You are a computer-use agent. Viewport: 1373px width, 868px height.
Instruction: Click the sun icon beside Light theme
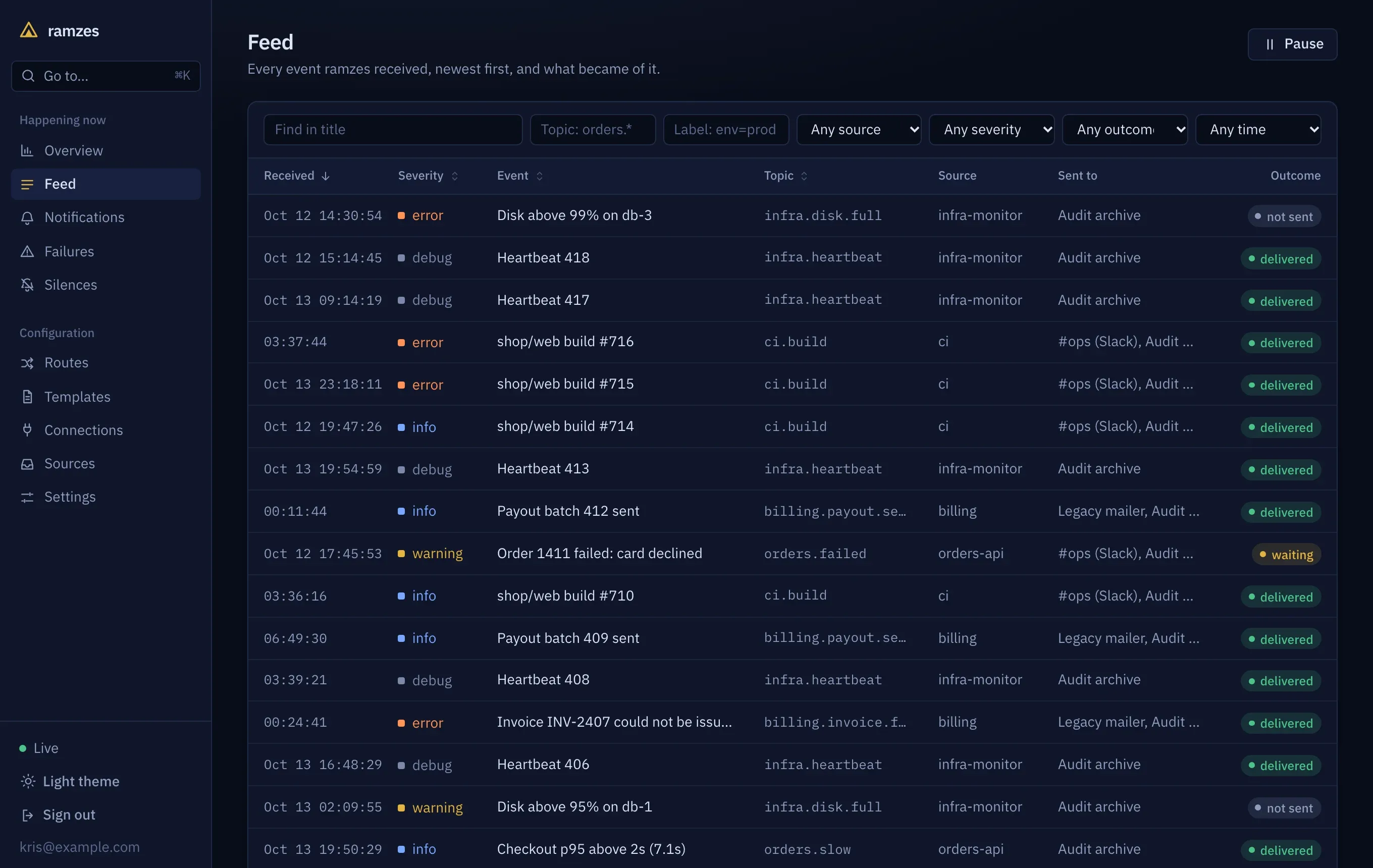27,781
